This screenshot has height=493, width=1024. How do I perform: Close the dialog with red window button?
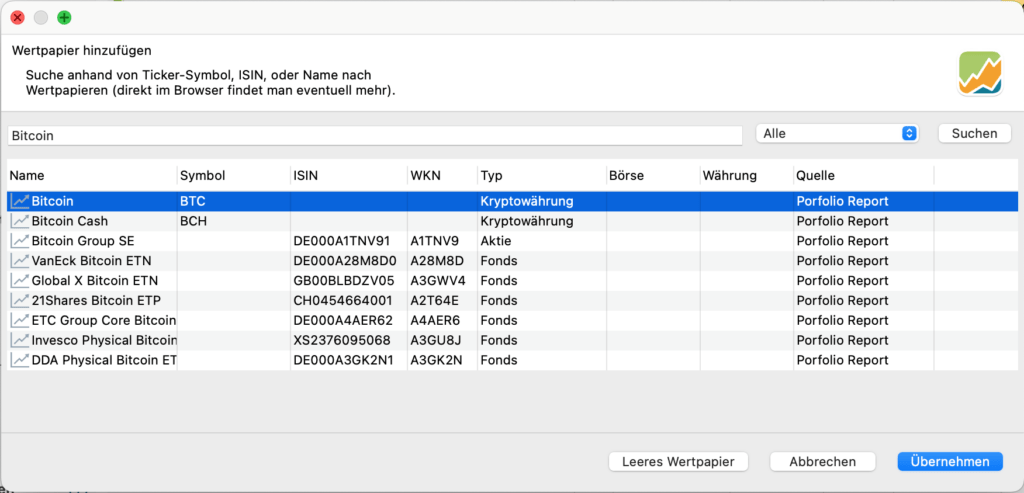[18, 18]
